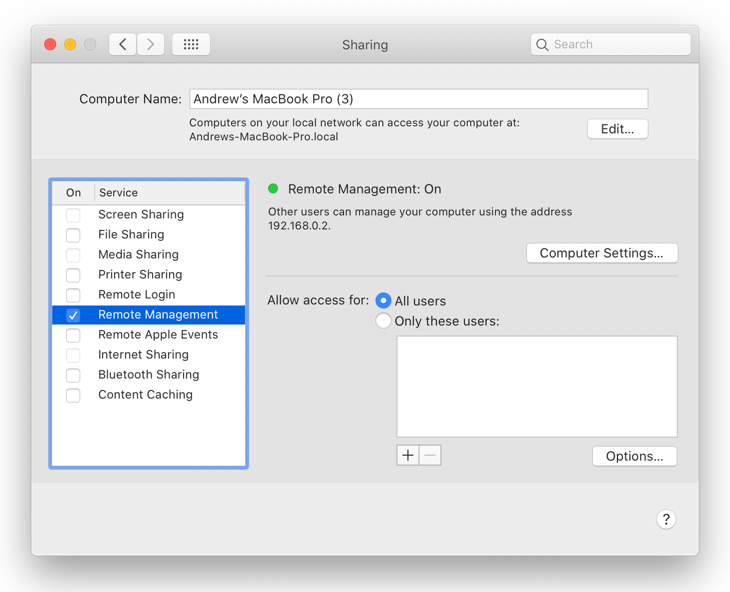Tick the Internet Sharing checkbox
Screen dimensions: 730x592
pos(73,355)
